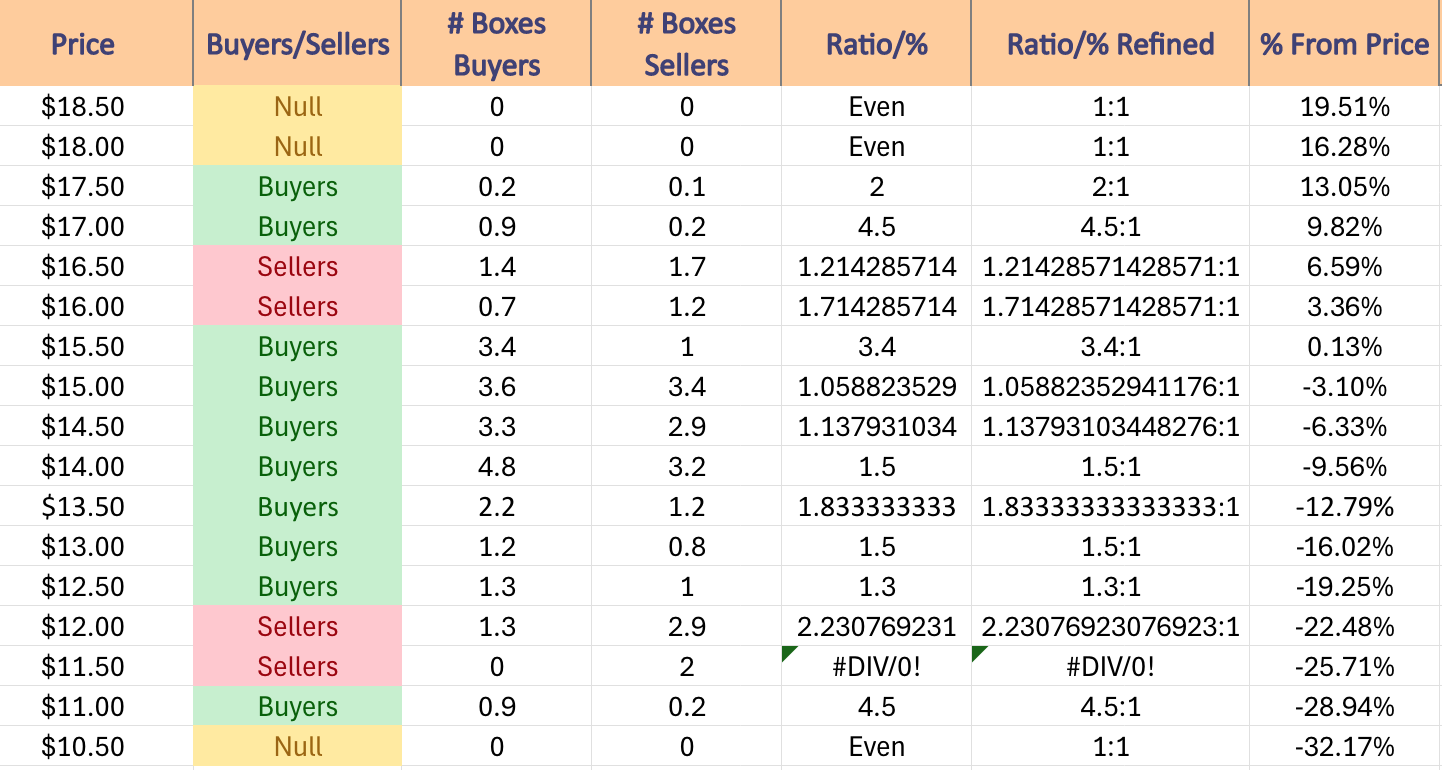The height and width of the screenshot is (770, 1442).
Task: Click the # Boxes Buyers header cell
Action: click(497, 43)
